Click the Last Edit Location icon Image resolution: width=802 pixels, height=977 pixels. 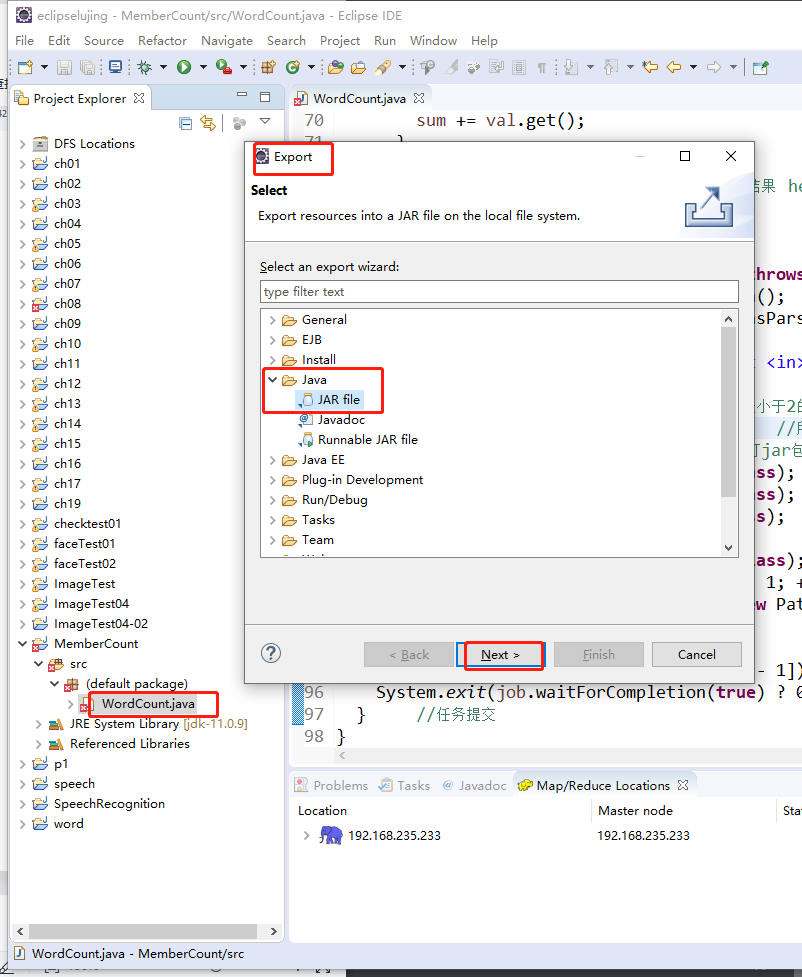650,67
